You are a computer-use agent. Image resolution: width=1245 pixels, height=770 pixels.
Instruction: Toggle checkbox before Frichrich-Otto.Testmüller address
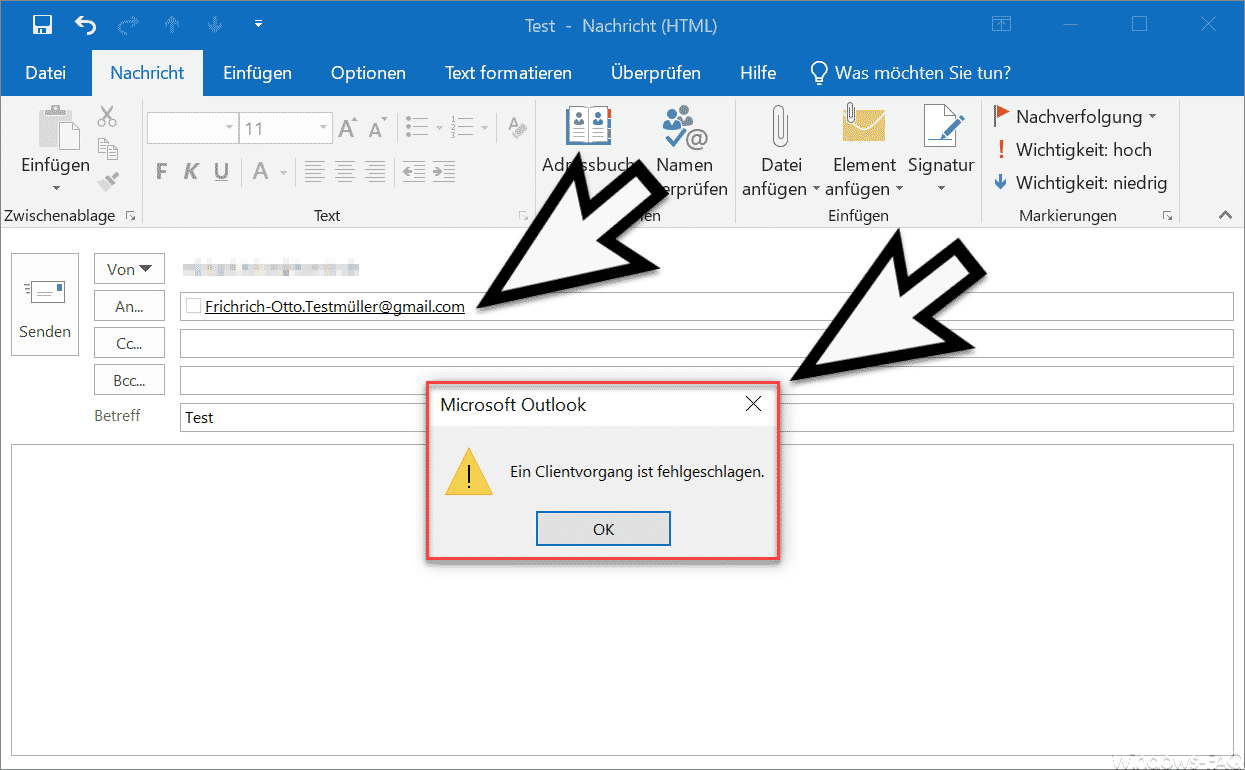194,306
